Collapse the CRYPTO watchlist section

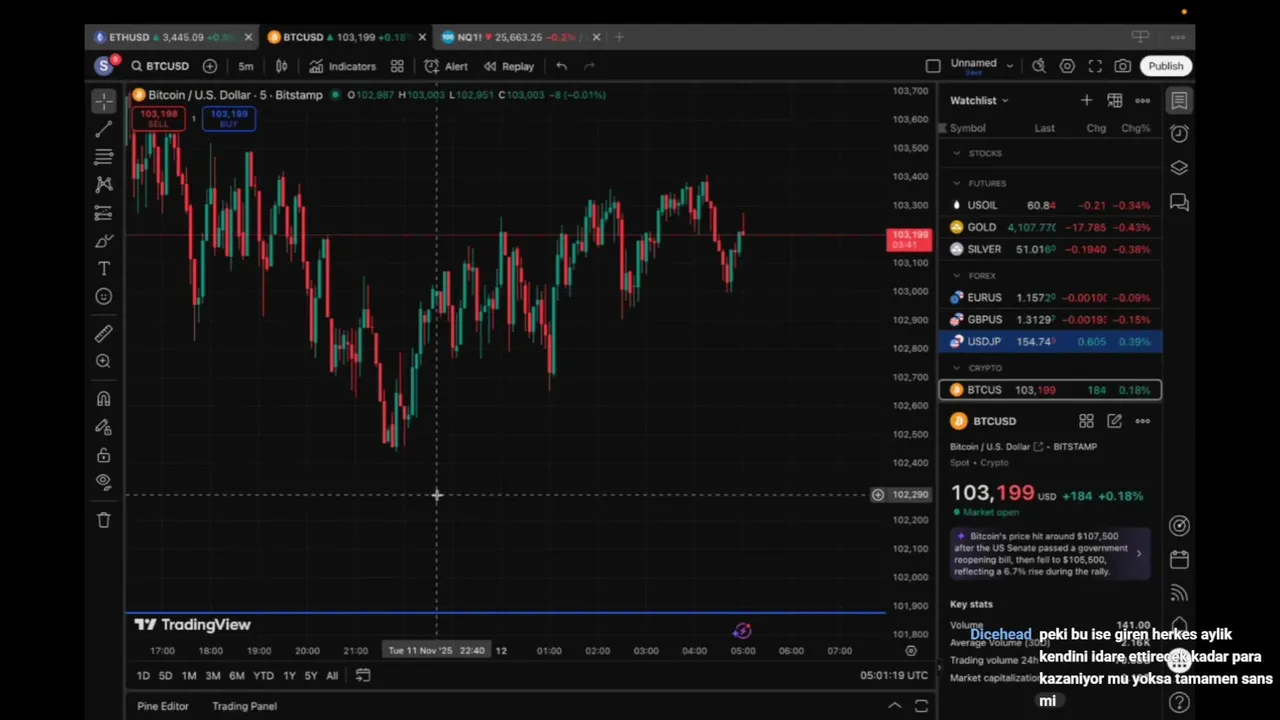coord(956,368)
